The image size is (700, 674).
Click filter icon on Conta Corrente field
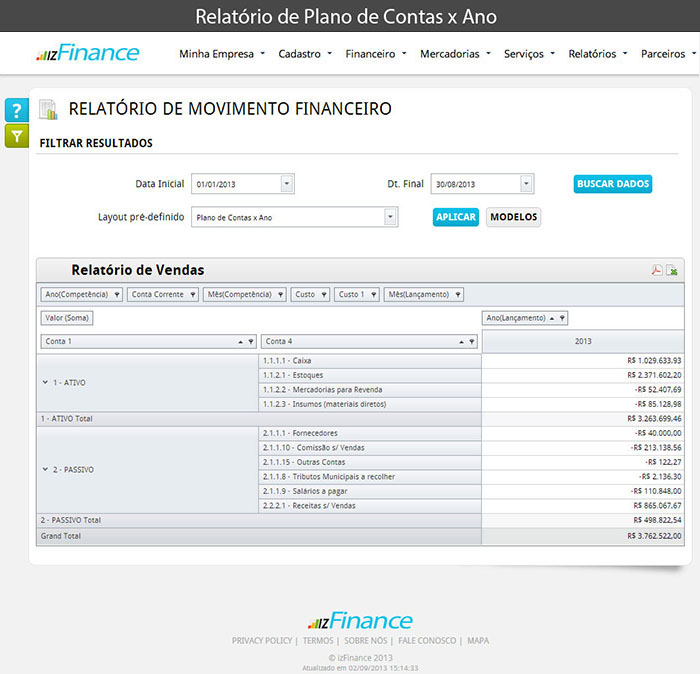[193, 295]
